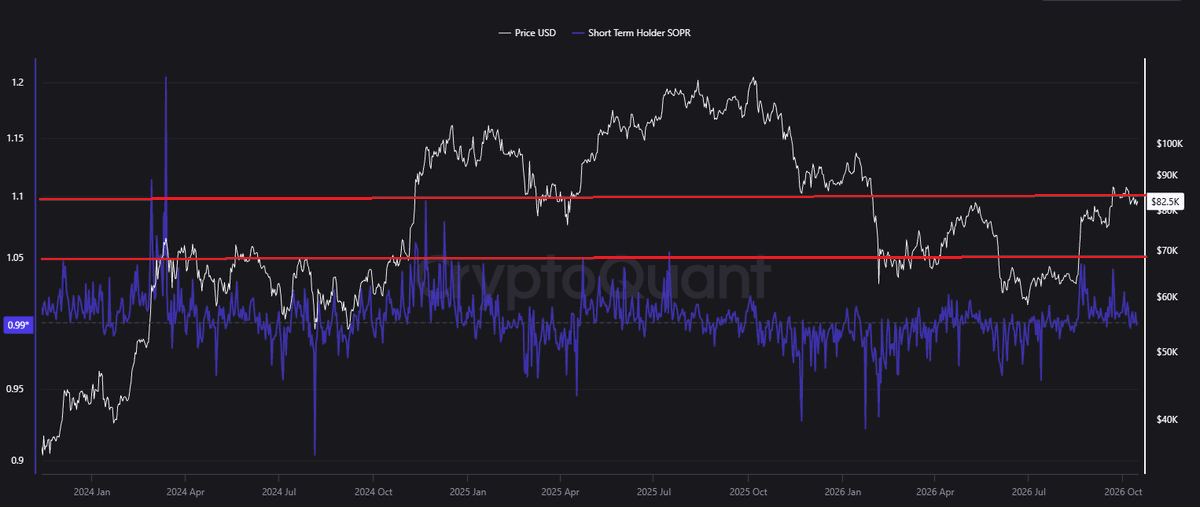Click the 1.2 left axis label
1200x507 pixels.
point(17,82)
